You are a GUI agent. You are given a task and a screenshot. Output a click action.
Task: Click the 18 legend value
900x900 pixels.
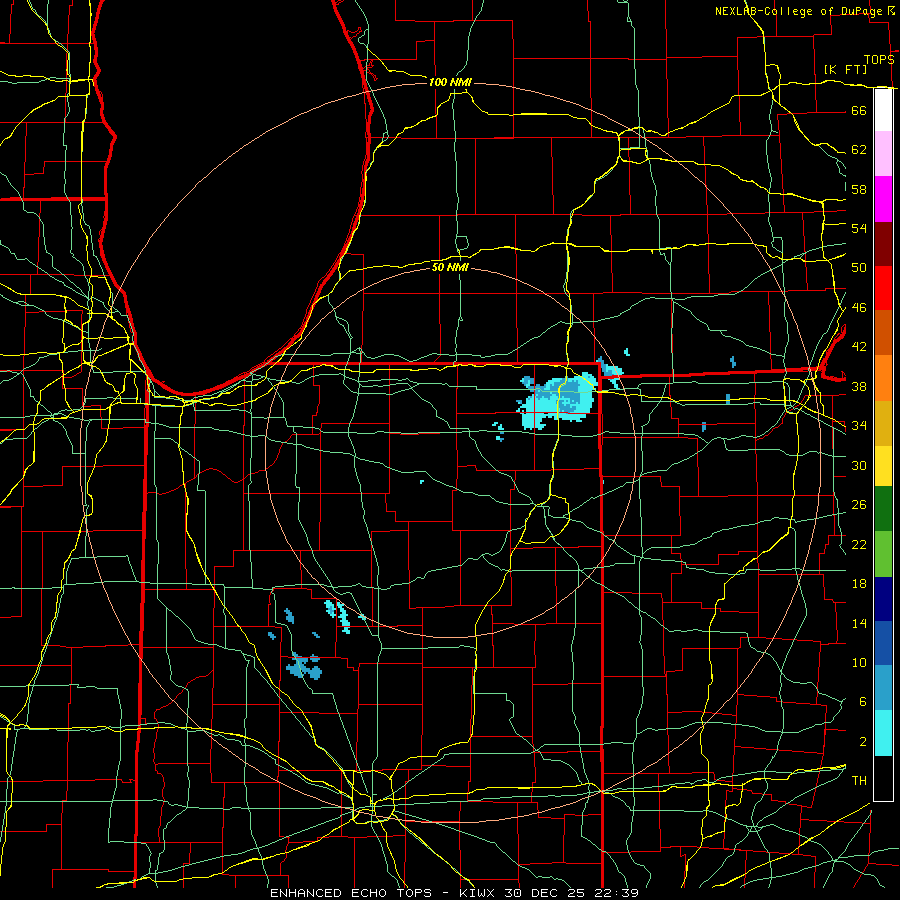point(859,584)
